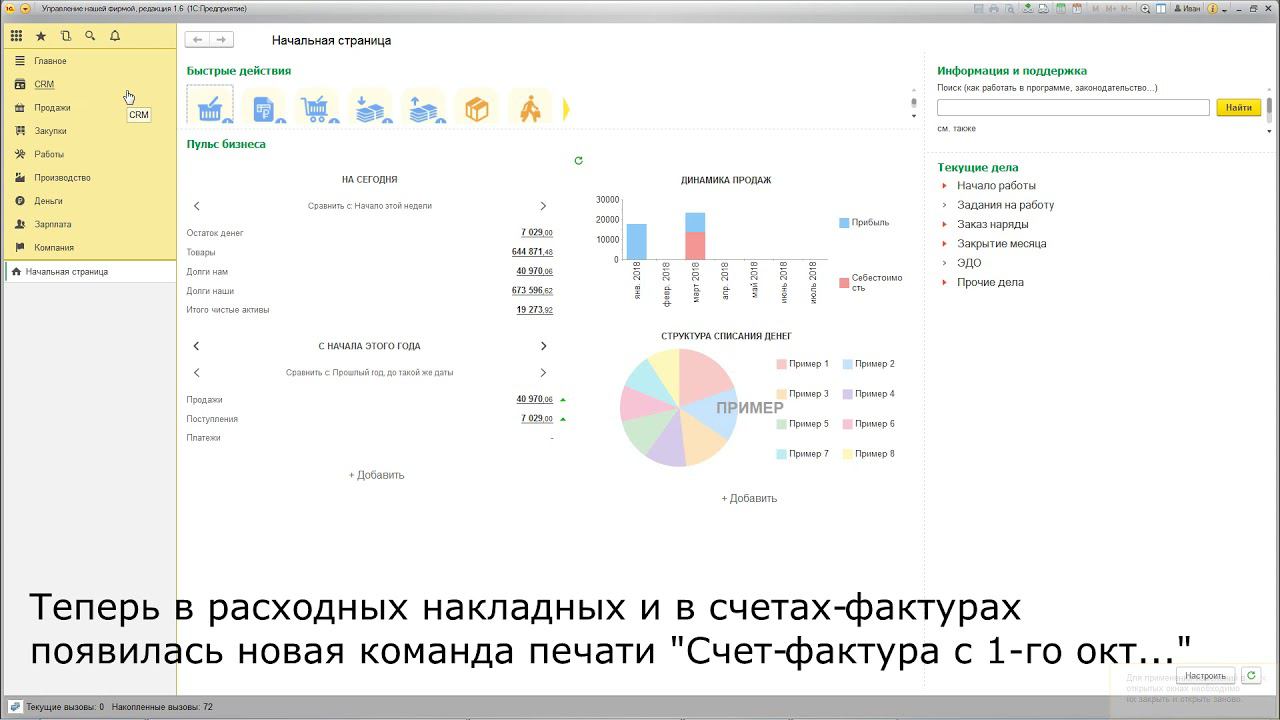Refresh Пульс бизнеса green icon

coord(578,160)
